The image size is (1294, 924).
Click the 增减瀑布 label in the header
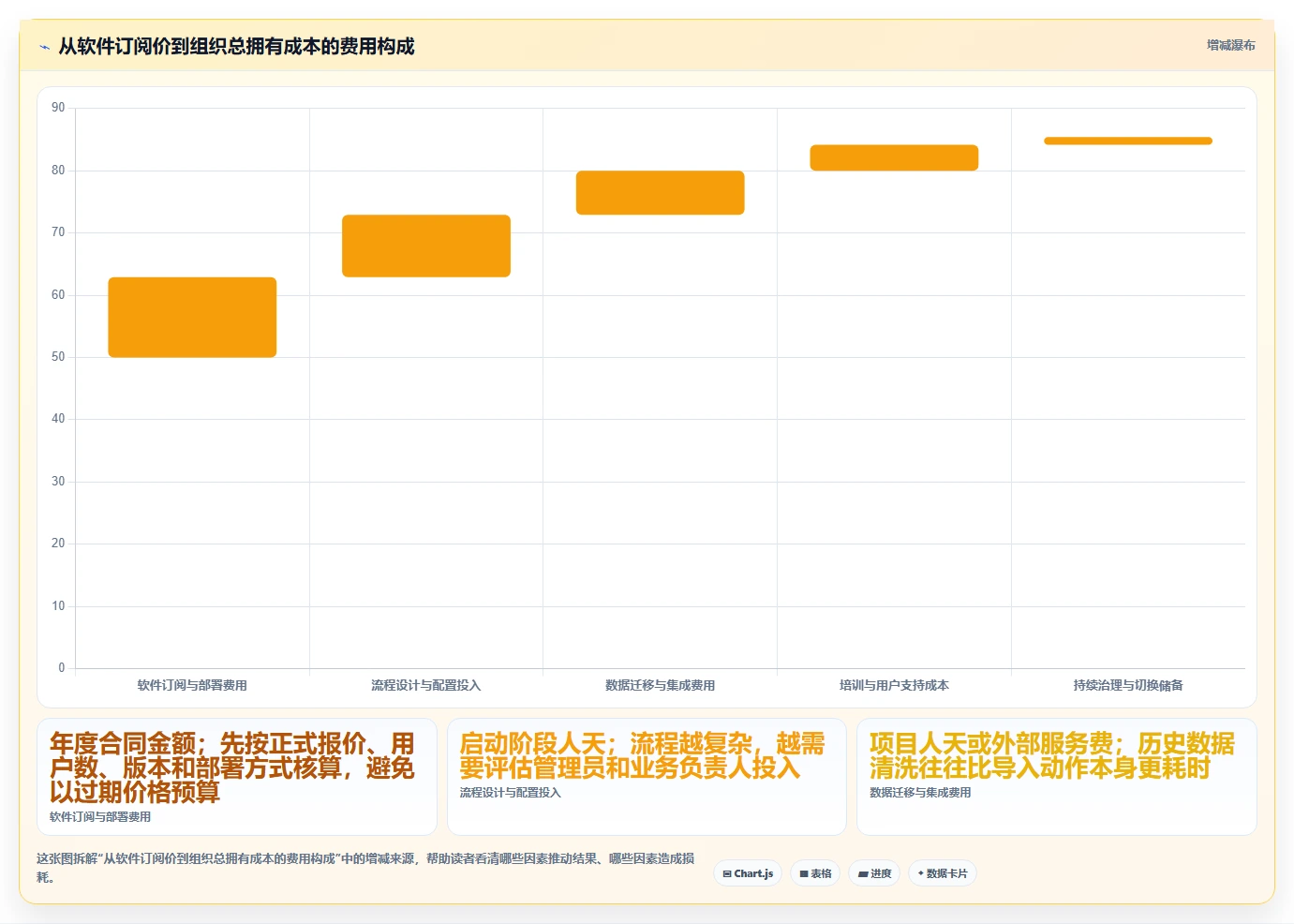coord(1230,45)
